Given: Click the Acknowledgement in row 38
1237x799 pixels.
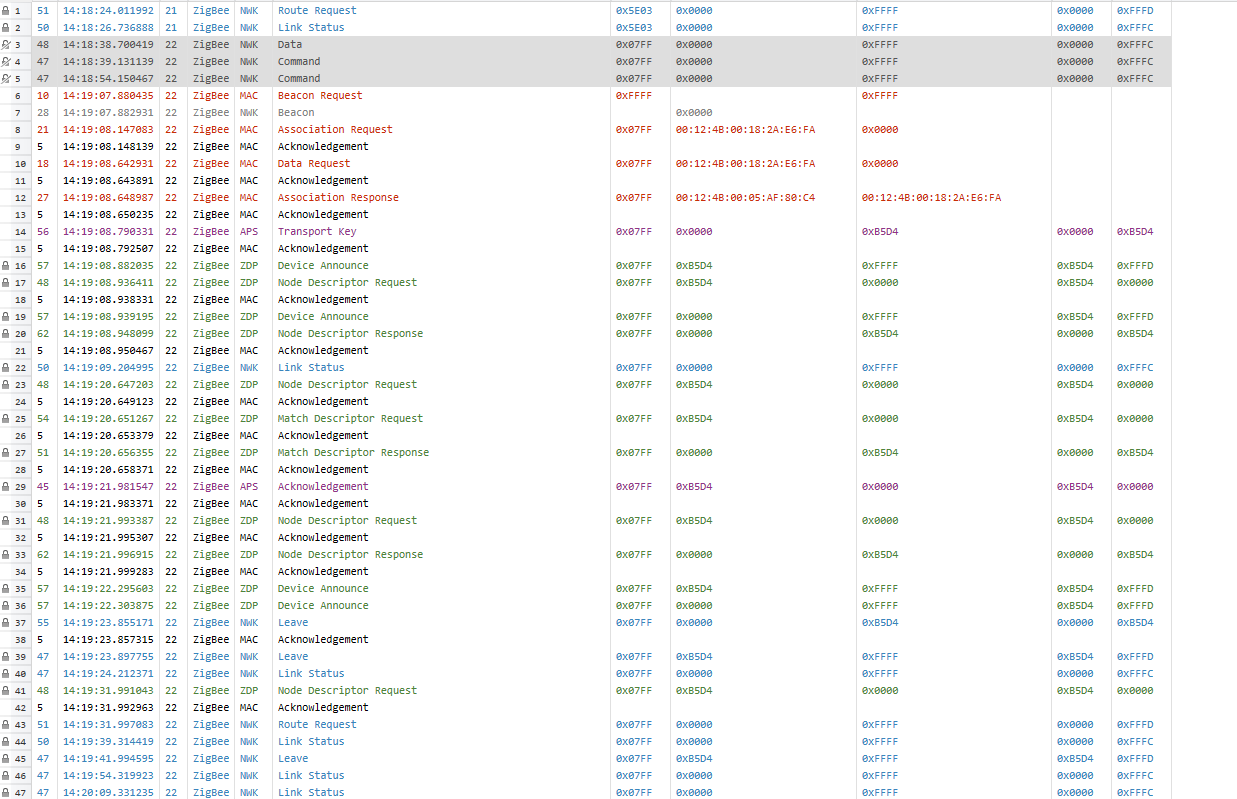Looking at the screenshot, I should 323,639.
